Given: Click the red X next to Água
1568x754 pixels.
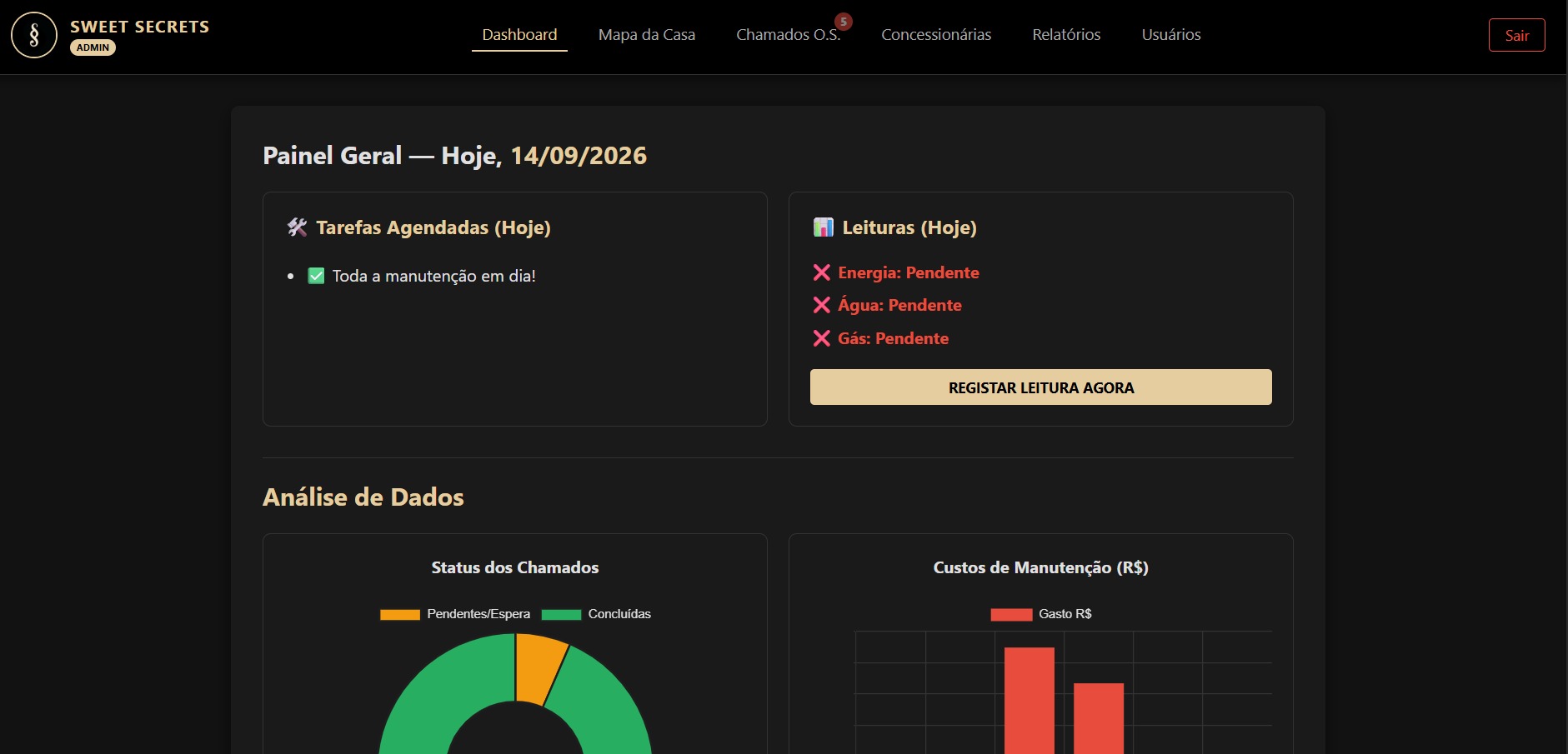Looking at the screenshot, I should click(x=822, y=305).
